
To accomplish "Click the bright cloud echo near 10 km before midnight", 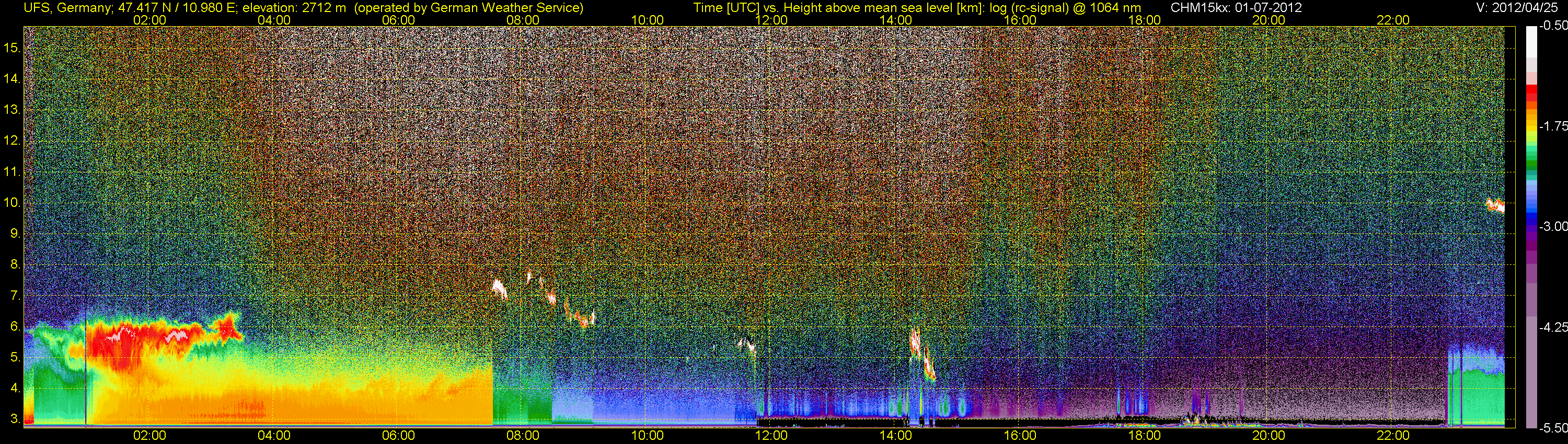I will pyautogui.click(x=1495, y=205).
